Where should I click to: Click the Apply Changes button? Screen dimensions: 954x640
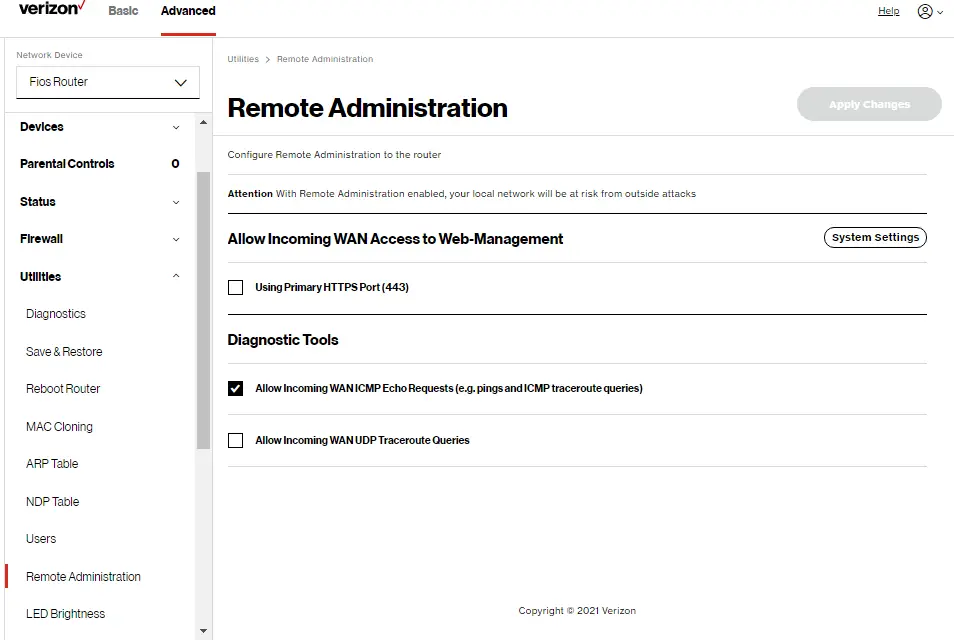pos(868,104)
